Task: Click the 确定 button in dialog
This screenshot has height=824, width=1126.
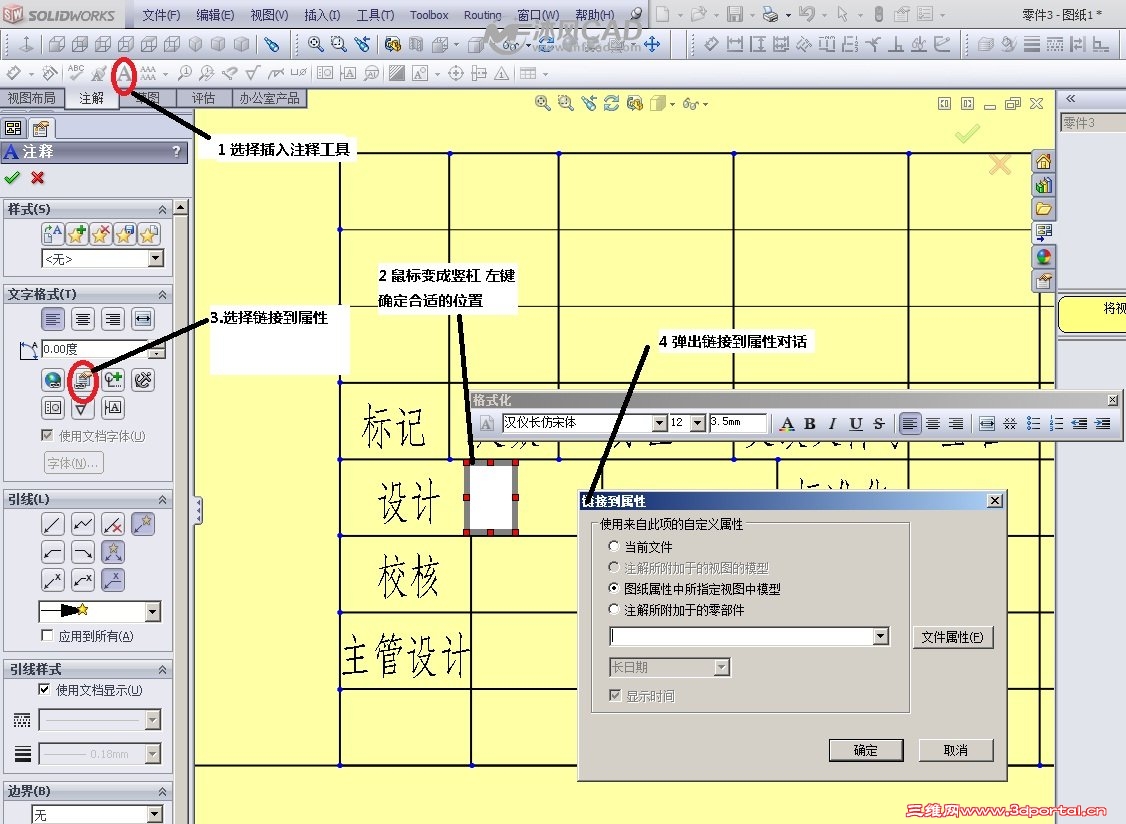Action: 865,750
